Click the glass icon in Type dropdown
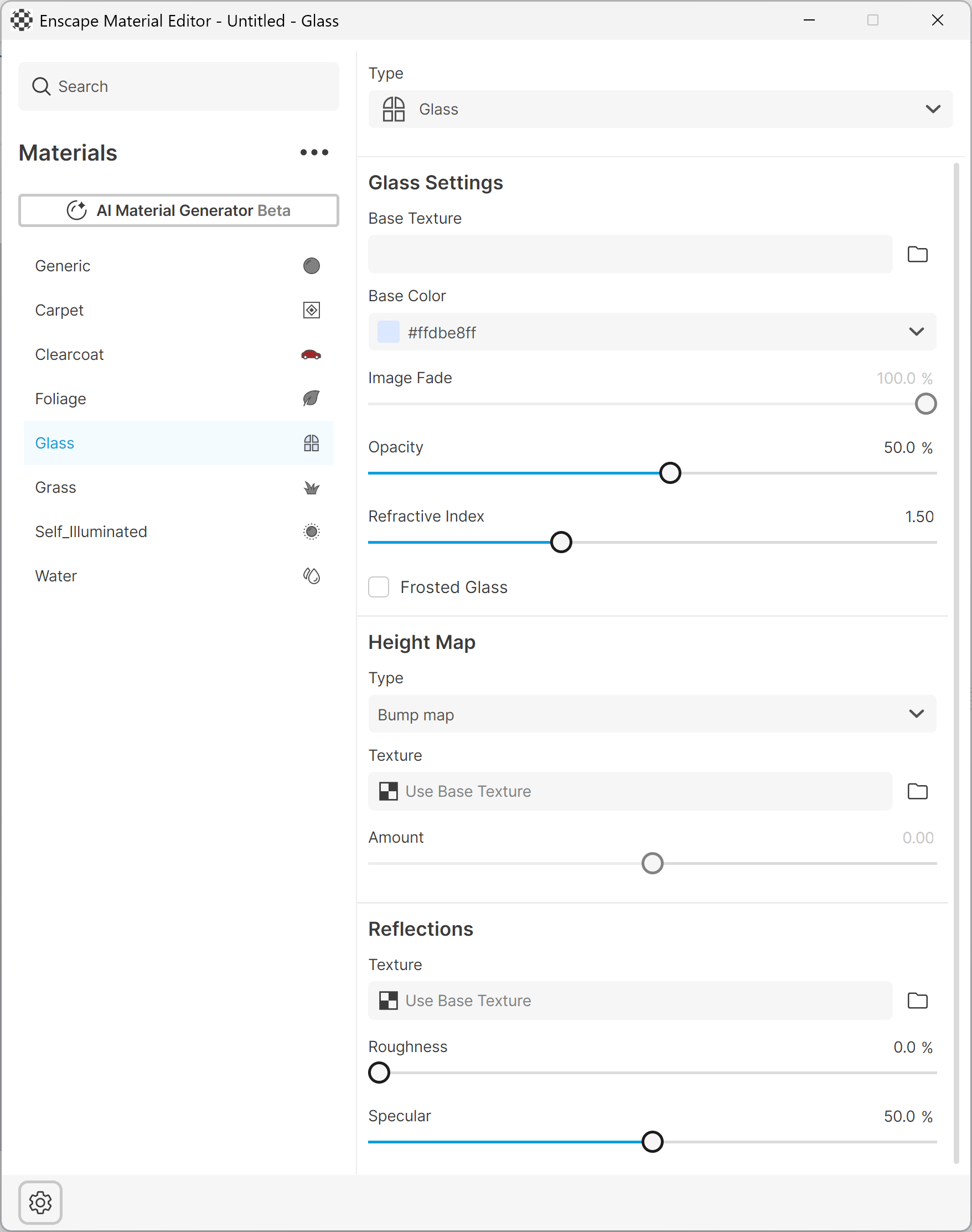The image size is (972, 1232). pos(394,109)
